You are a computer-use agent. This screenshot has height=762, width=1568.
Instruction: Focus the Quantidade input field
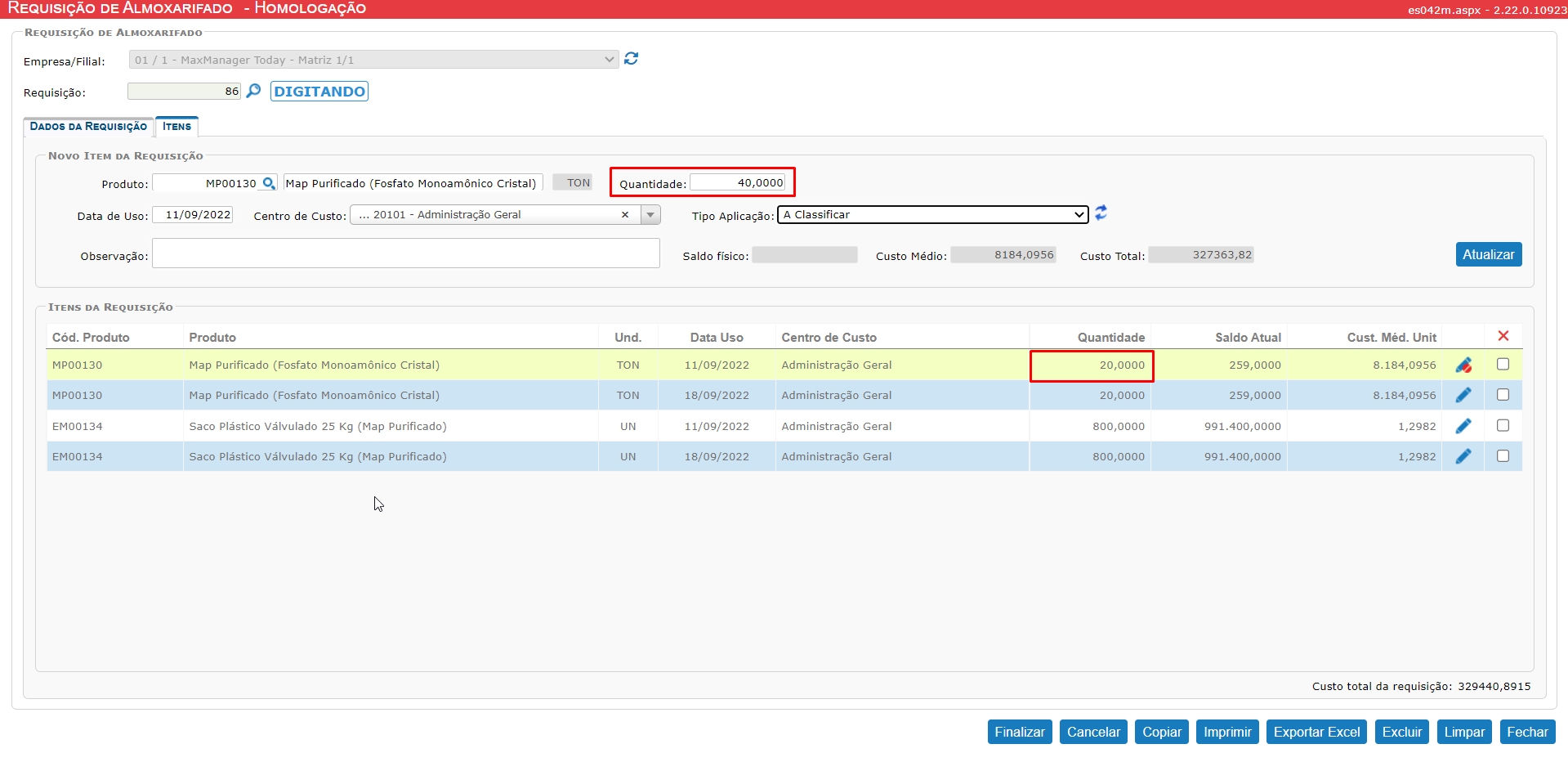(x=738, y=182)
